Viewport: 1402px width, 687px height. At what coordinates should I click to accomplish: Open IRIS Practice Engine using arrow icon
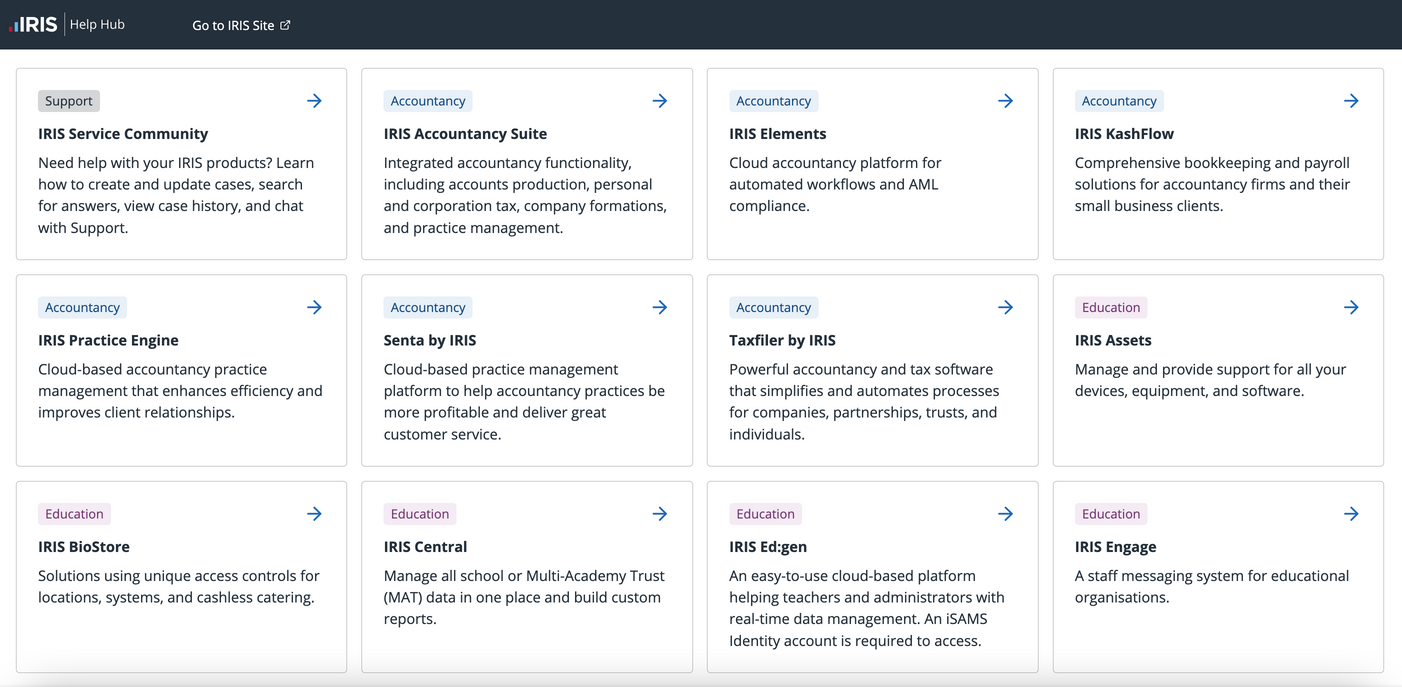click(314, 308)
